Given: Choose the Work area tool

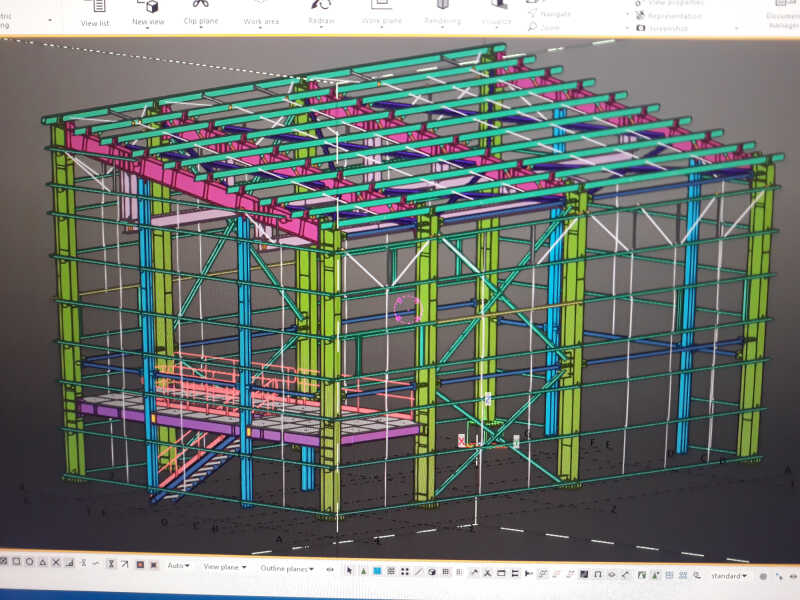Looking at the screenshot, I should [x=261, y=15].
